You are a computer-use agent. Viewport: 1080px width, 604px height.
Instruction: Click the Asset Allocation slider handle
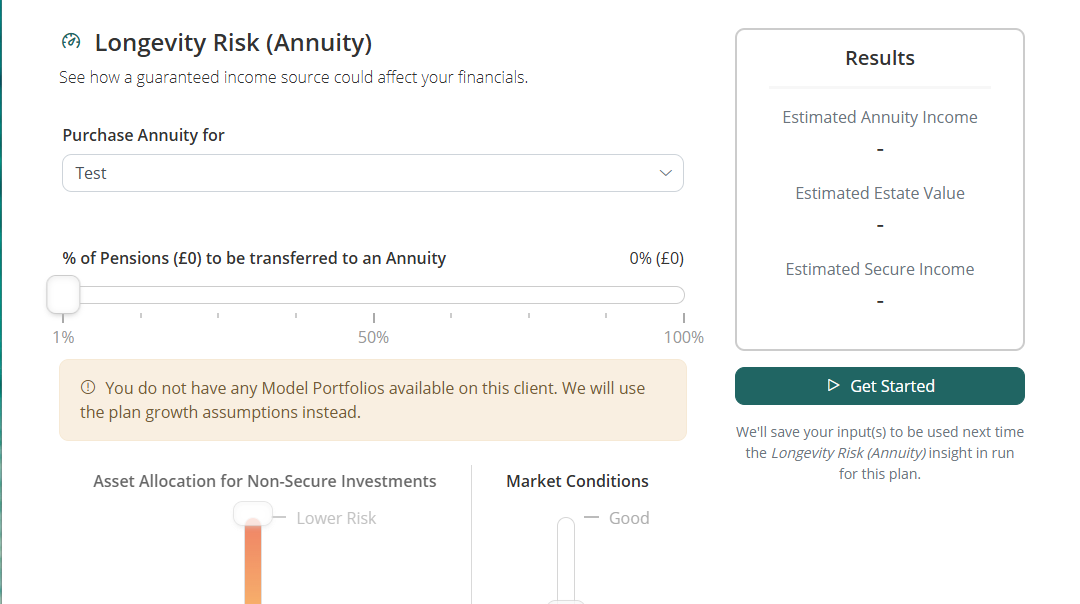pyautogui.click(x=253, y=514)
